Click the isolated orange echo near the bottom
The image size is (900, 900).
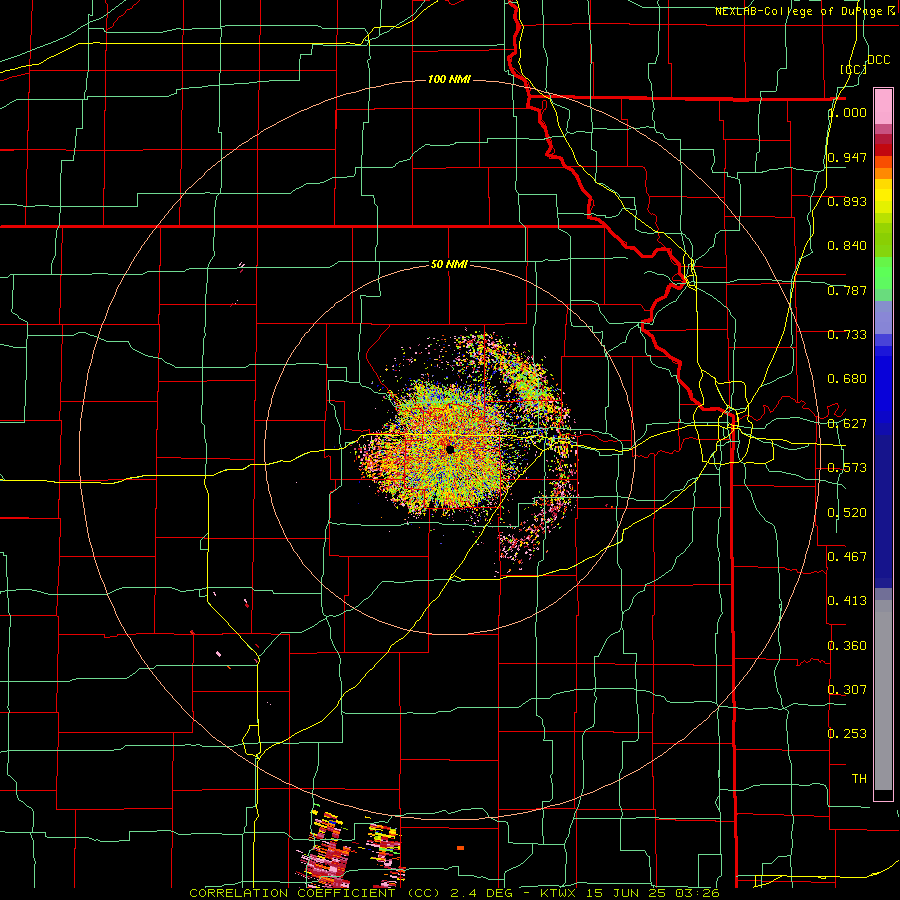coord(460,848)
